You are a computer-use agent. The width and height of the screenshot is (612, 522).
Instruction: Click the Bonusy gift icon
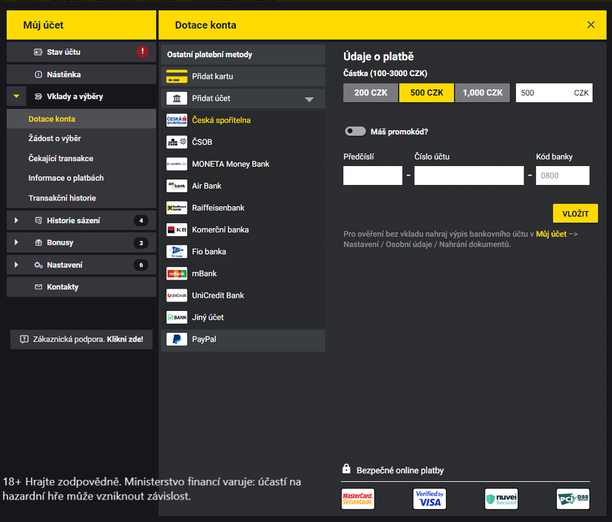point(38,242)
